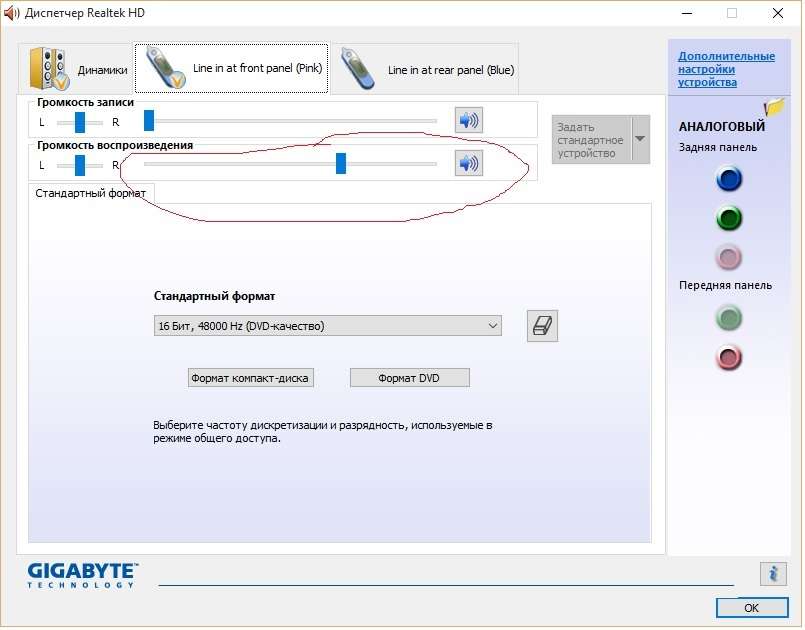Mute the playback volume speaker button
The image size is (805, 630).
[x=469, y=164]
